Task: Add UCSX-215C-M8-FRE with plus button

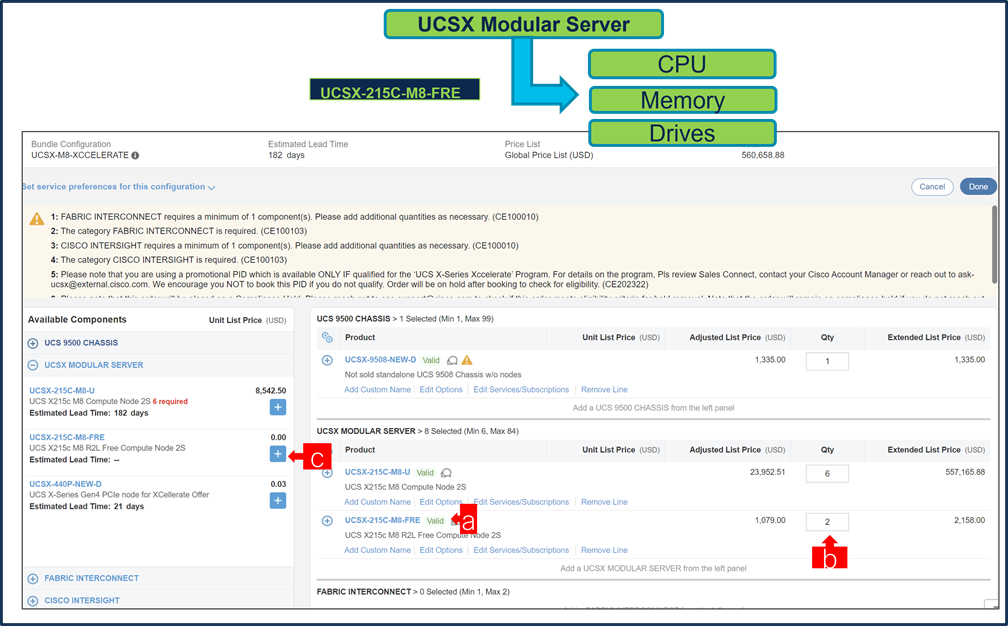Action: click(278, 454)
